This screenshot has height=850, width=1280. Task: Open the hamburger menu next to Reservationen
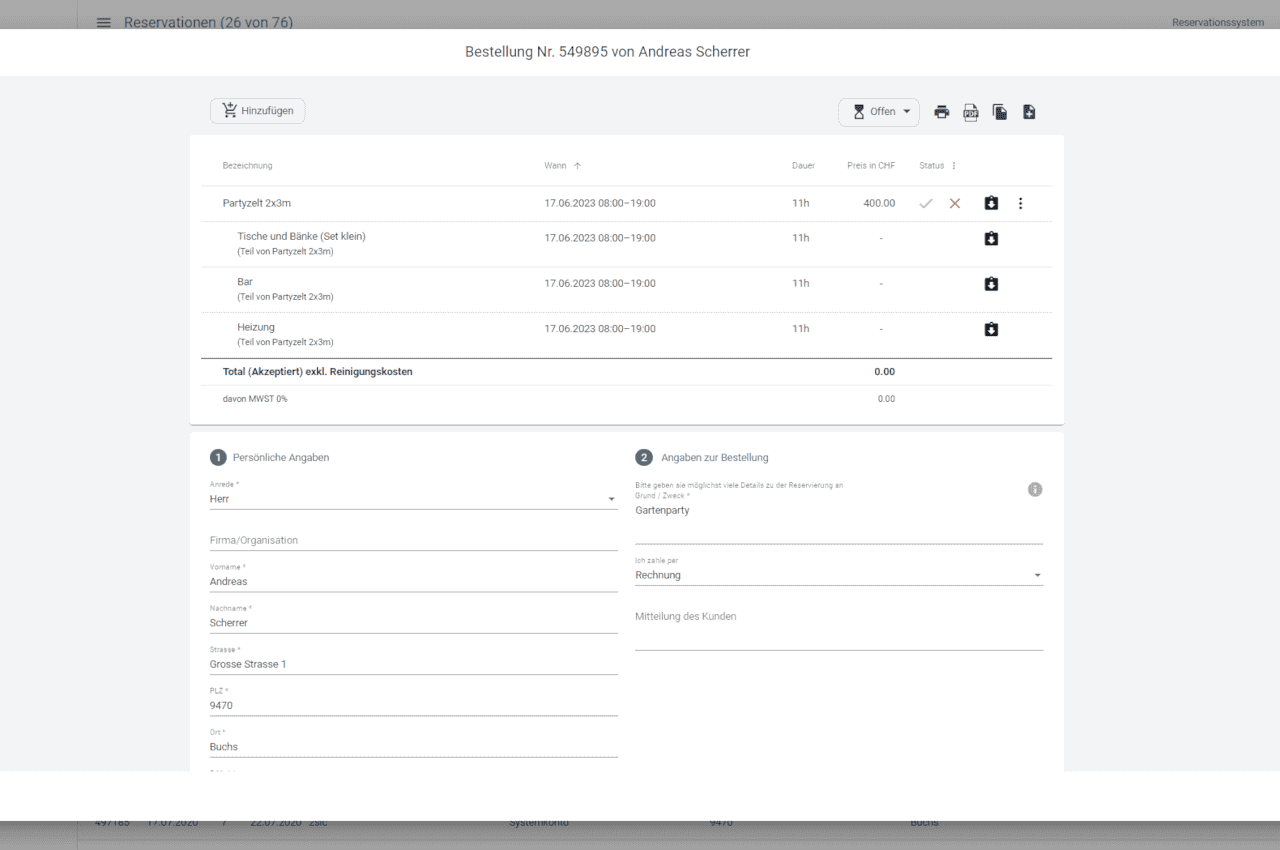103,22
